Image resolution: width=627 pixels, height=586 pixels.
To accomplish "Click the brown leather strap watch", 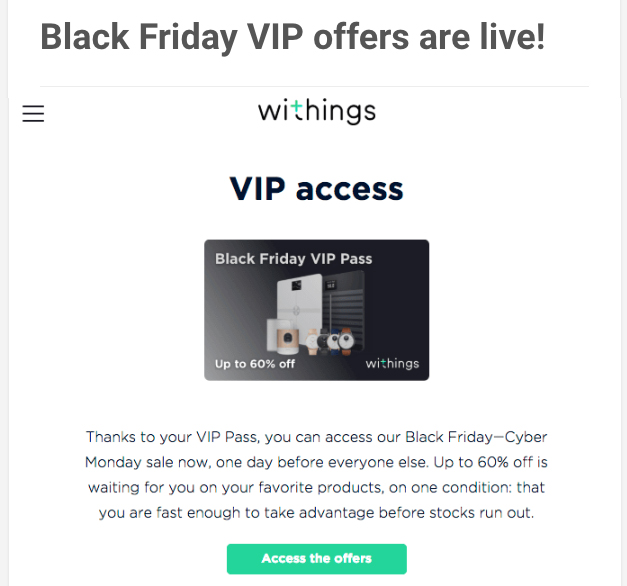I will click(346, 341).
